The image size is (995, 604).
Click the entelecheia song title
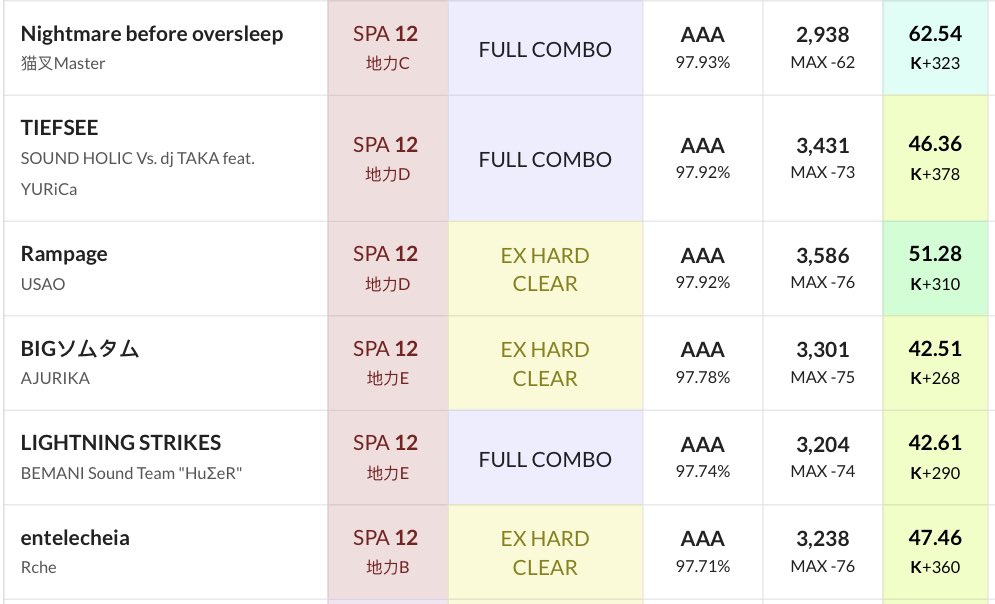75,538
